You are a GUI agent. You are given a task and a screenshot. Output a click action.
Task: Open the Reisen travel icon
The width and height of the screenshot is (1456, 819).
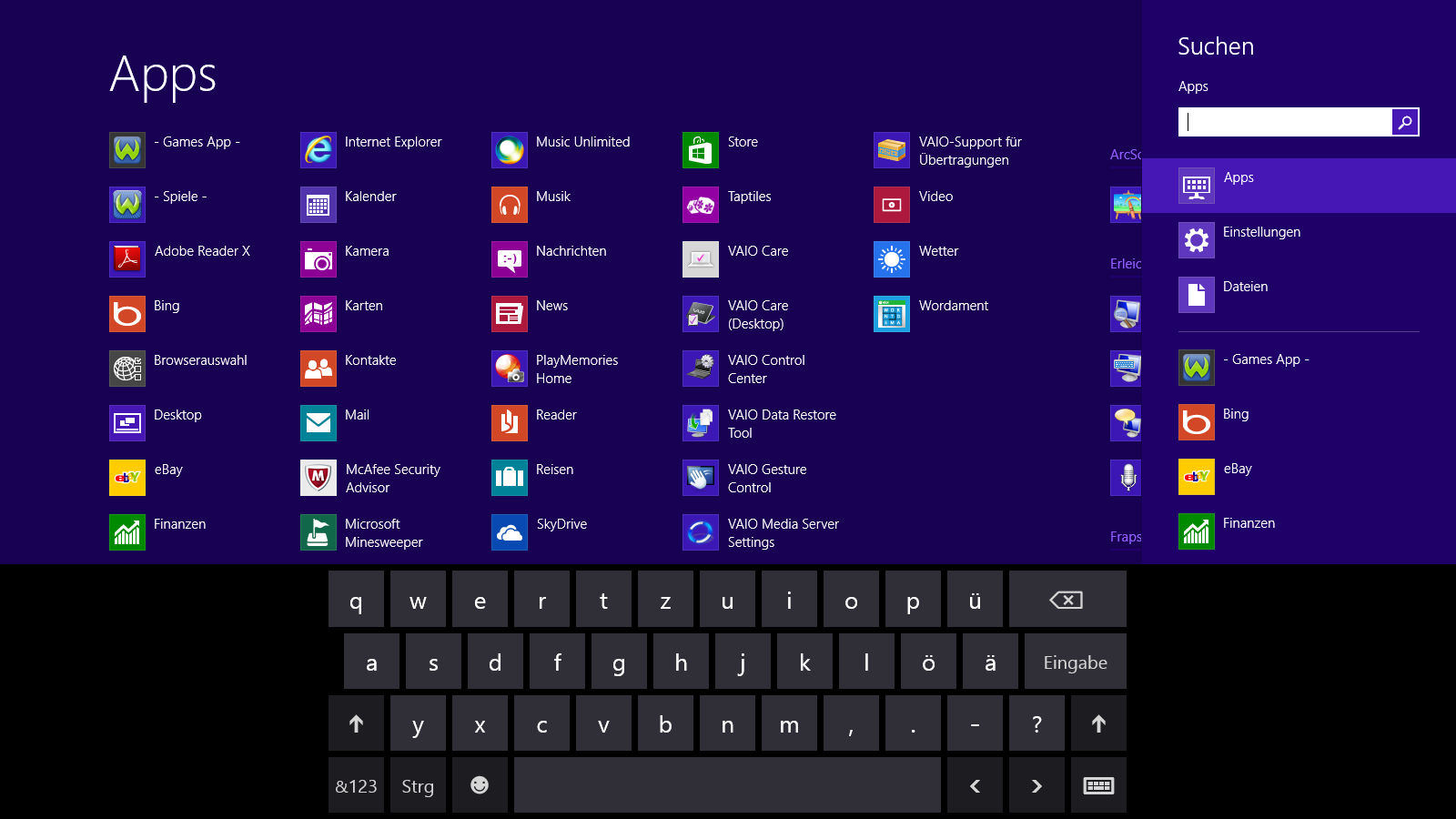point(510,478)
